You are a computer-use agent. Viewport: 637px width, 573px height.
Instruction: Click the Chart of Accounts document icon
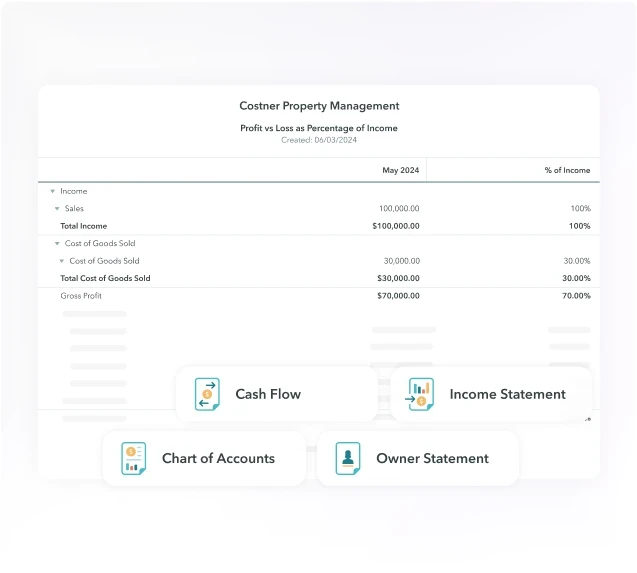pos(134,458)
